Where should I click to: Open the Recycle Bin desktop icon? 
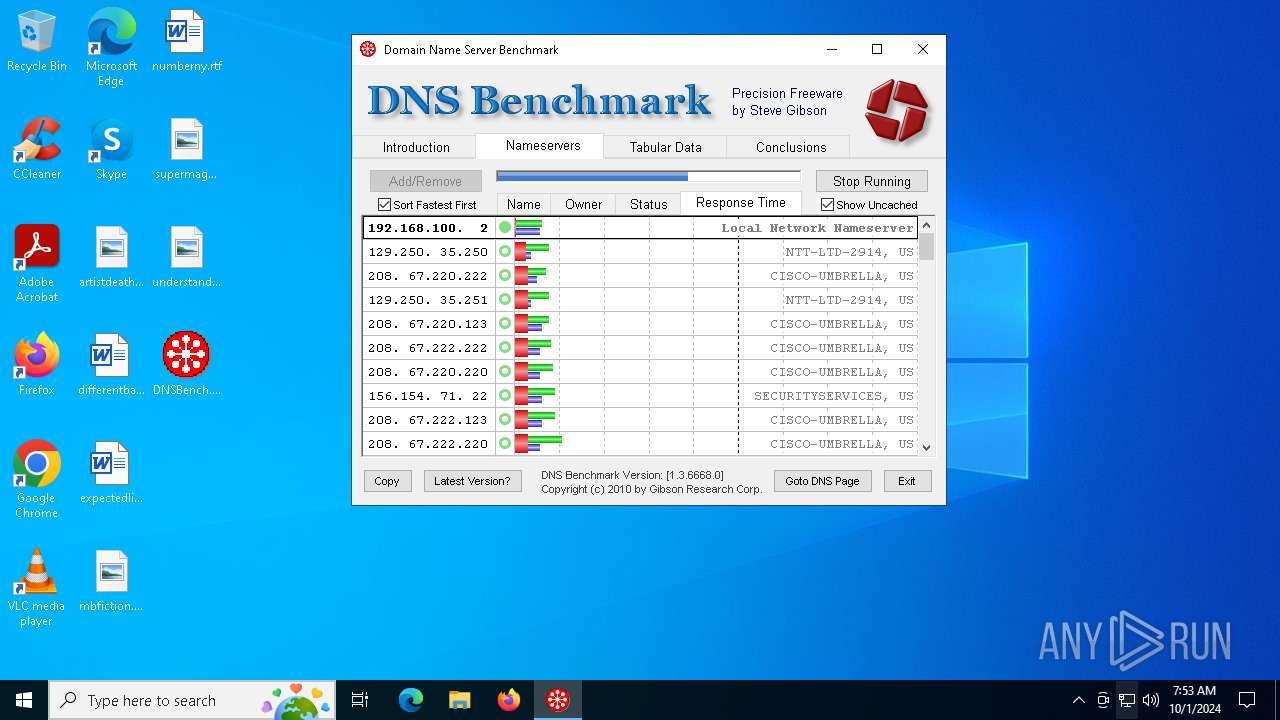[x=37, y=42]
